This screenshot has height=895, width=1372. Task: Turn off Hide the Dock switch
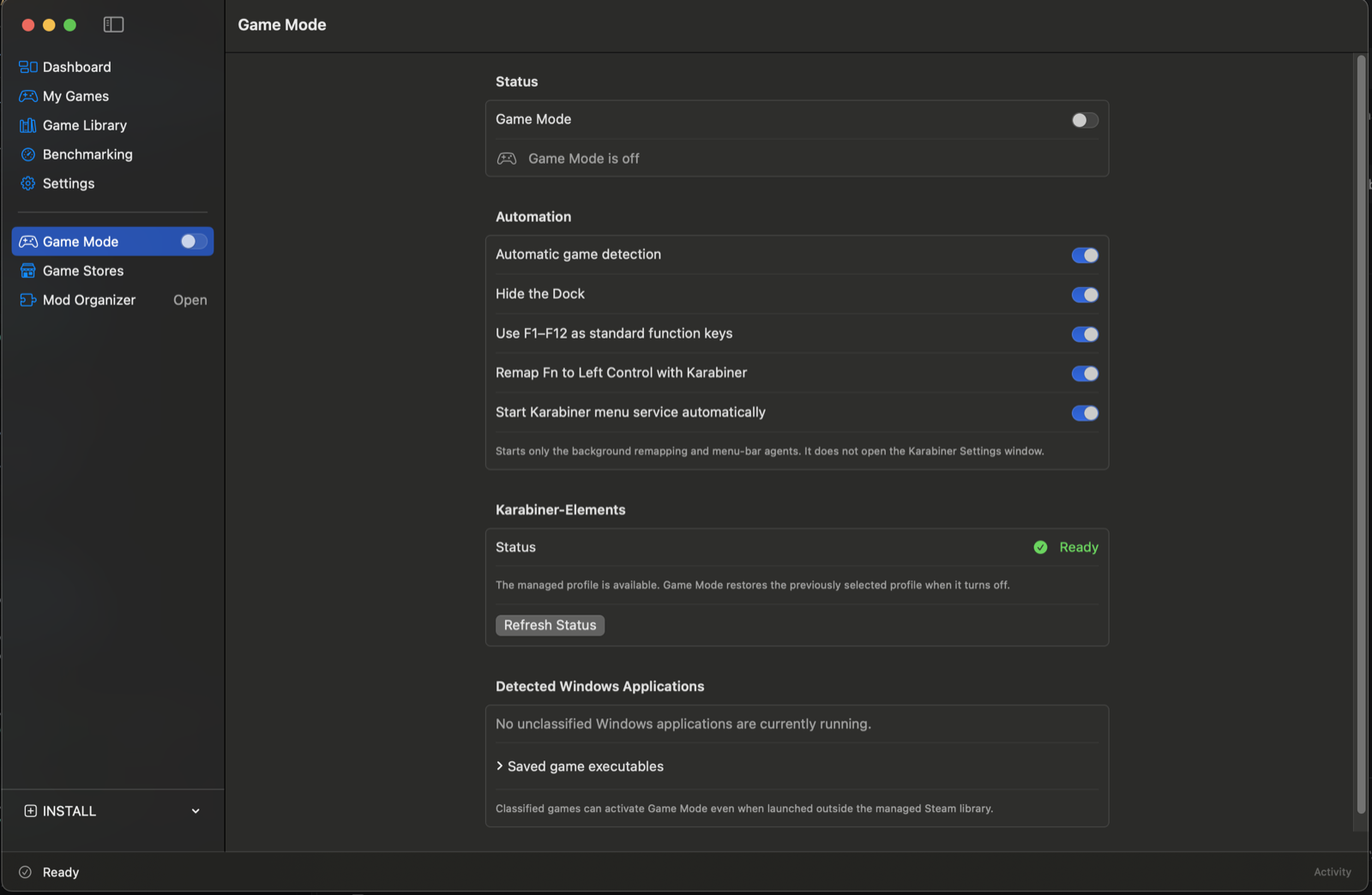[1085, 295]
